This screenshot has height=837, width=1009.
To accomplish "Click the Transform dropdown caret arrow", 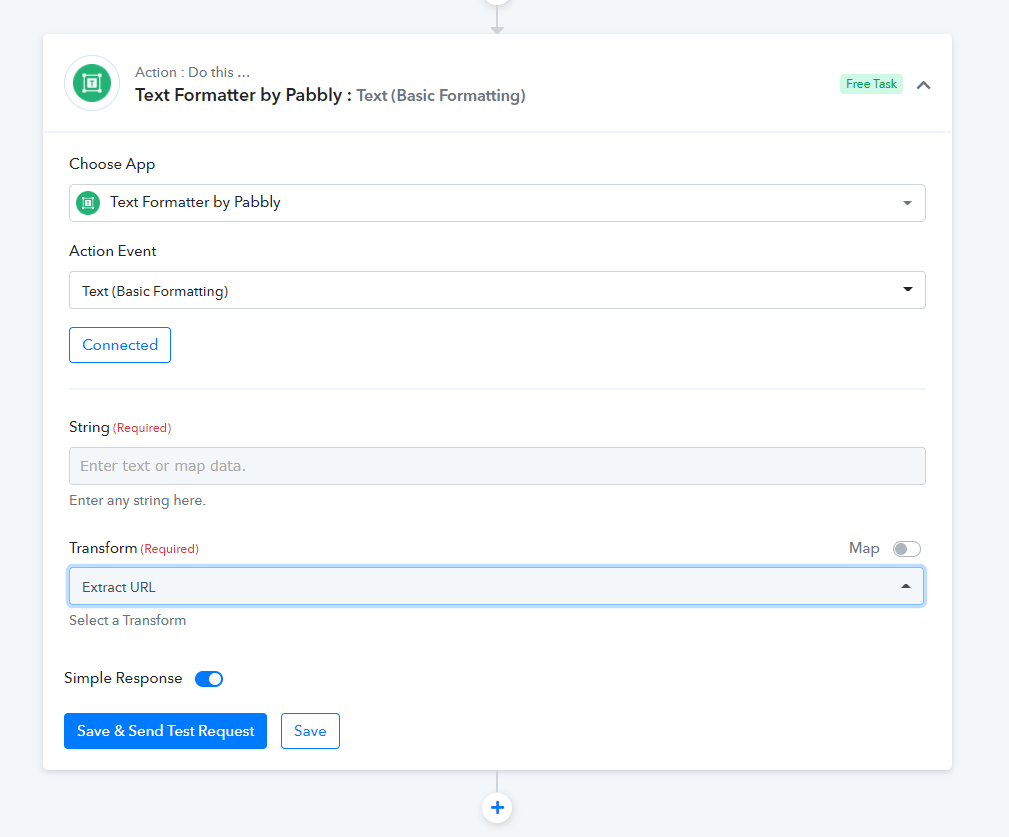I will [906, 586].
